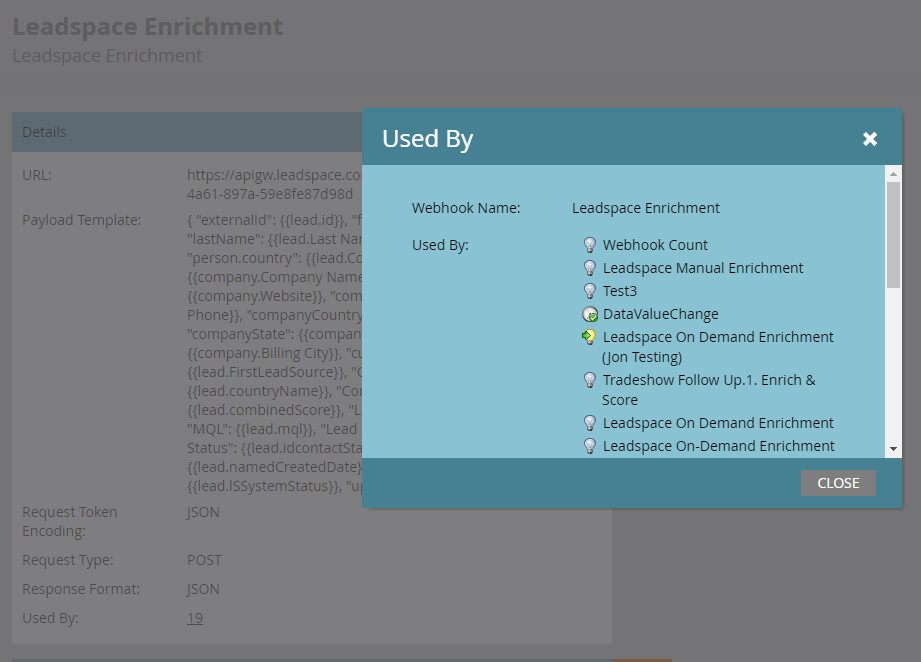
Task: Click the Request Type value POST
Action: 204,560
